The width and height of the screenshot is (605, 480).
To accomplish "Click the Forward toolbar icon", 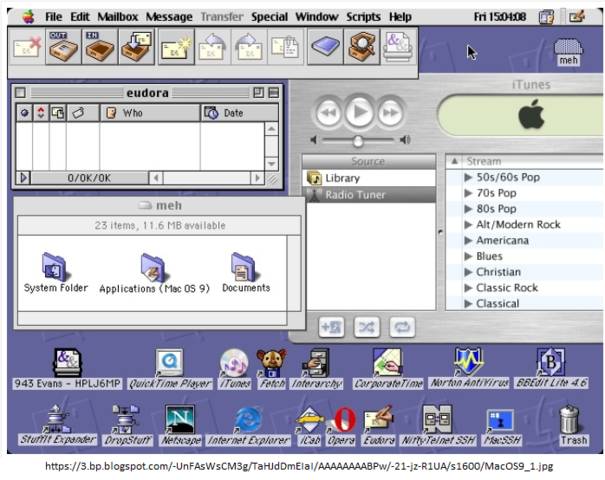I will coord(249,47).
